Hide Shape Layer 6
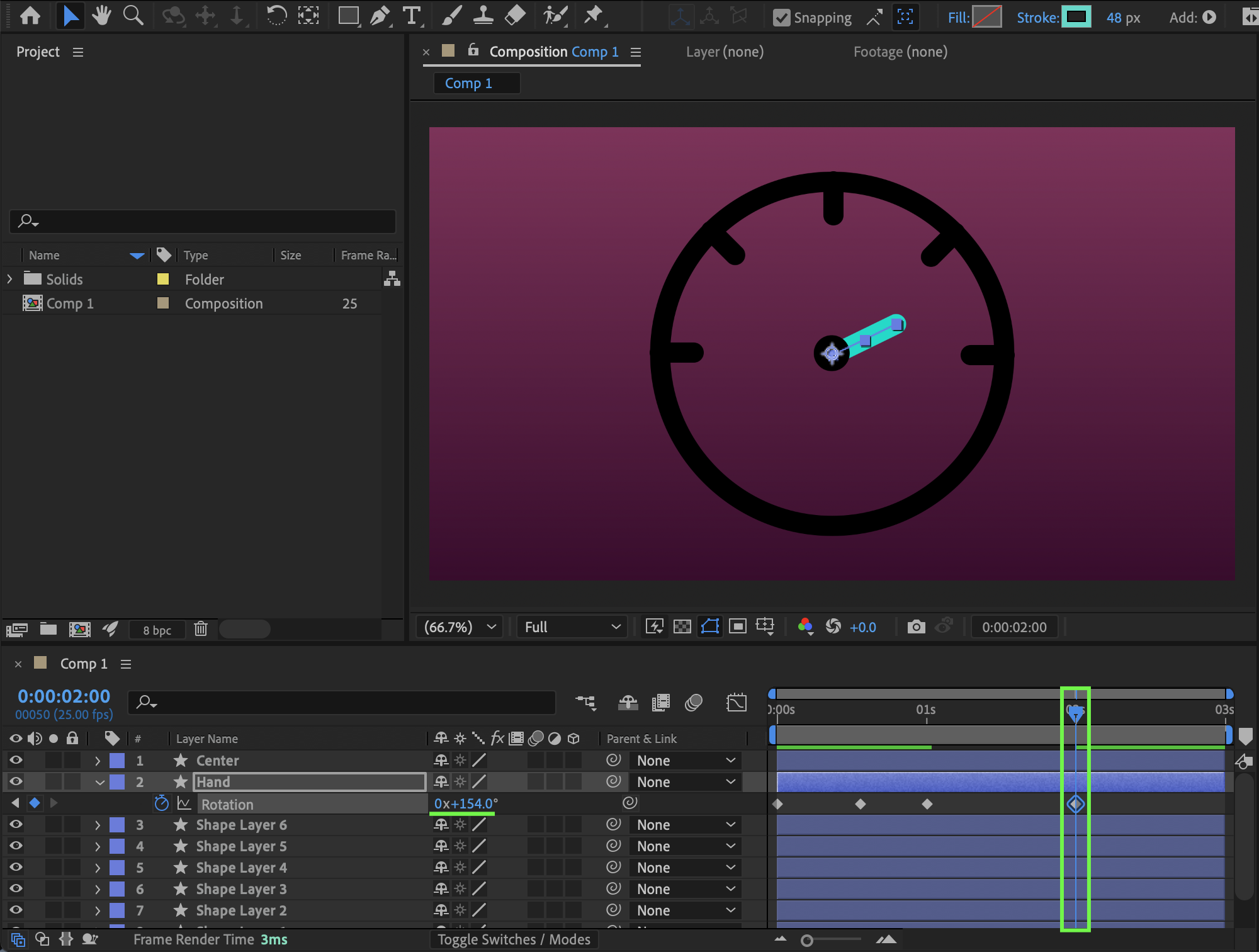Viewport: 1259px width, 952px height. coord(16,824)
